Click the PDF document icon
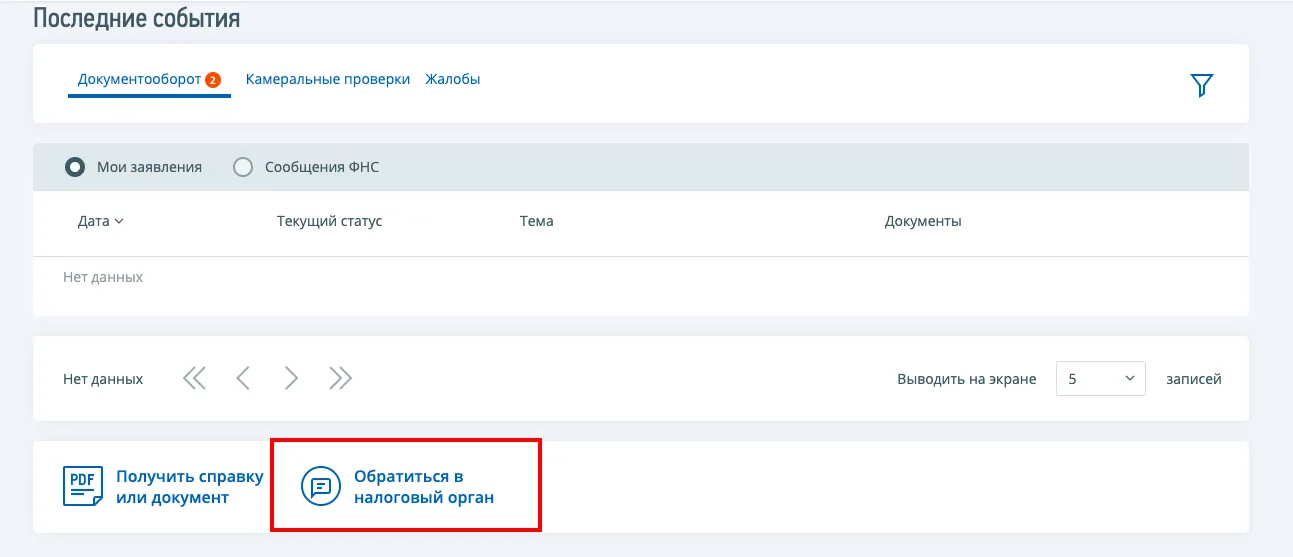The width and height of the screenshot is (1293, 557). [x=82, y=487]
